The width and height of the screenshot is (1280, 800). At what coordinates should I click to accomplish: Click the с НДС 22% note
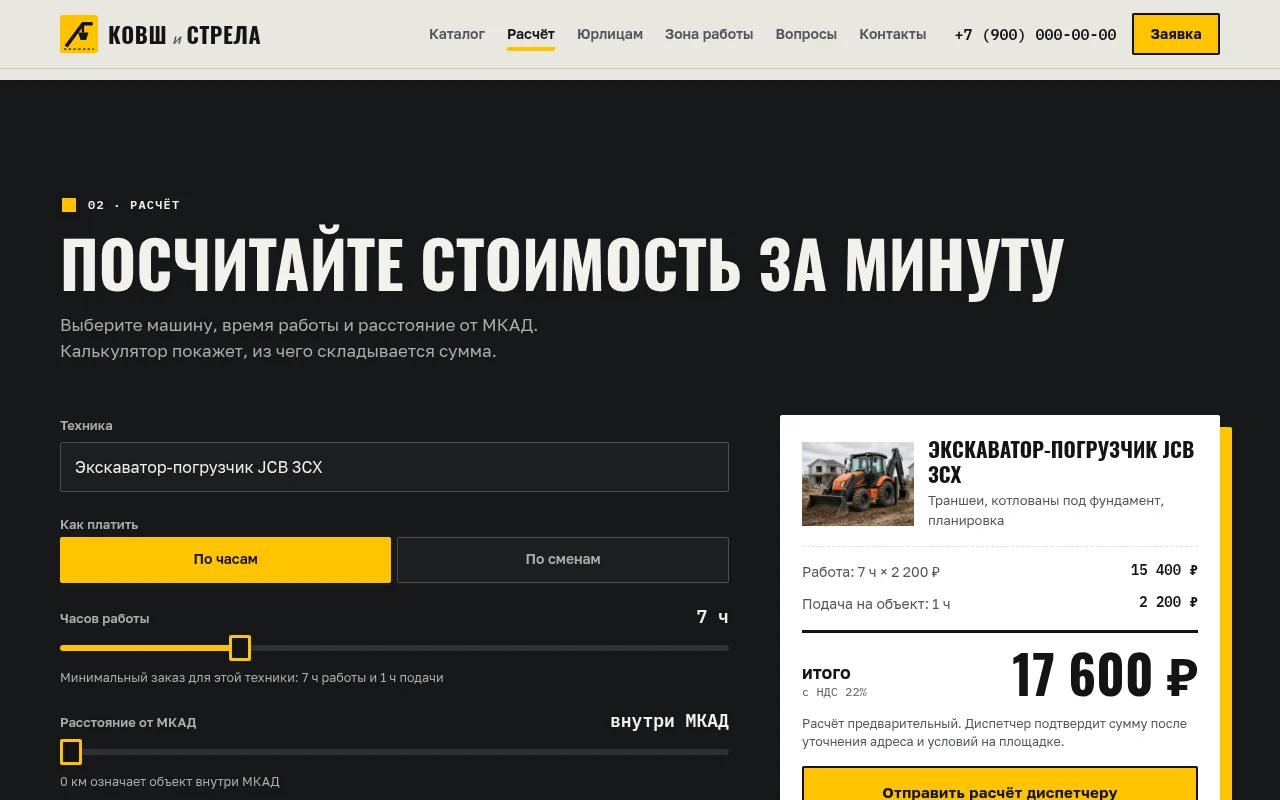click(834, 692)
